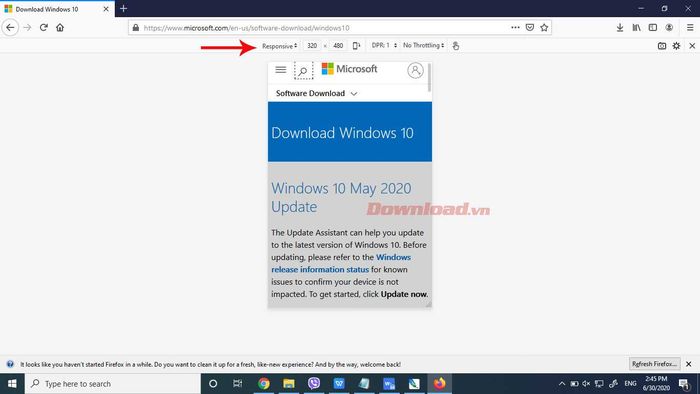This screenshot has height=394, width=700.
Task: Open File Explorer from the taskbar
Action: click(x=289, y=384)
